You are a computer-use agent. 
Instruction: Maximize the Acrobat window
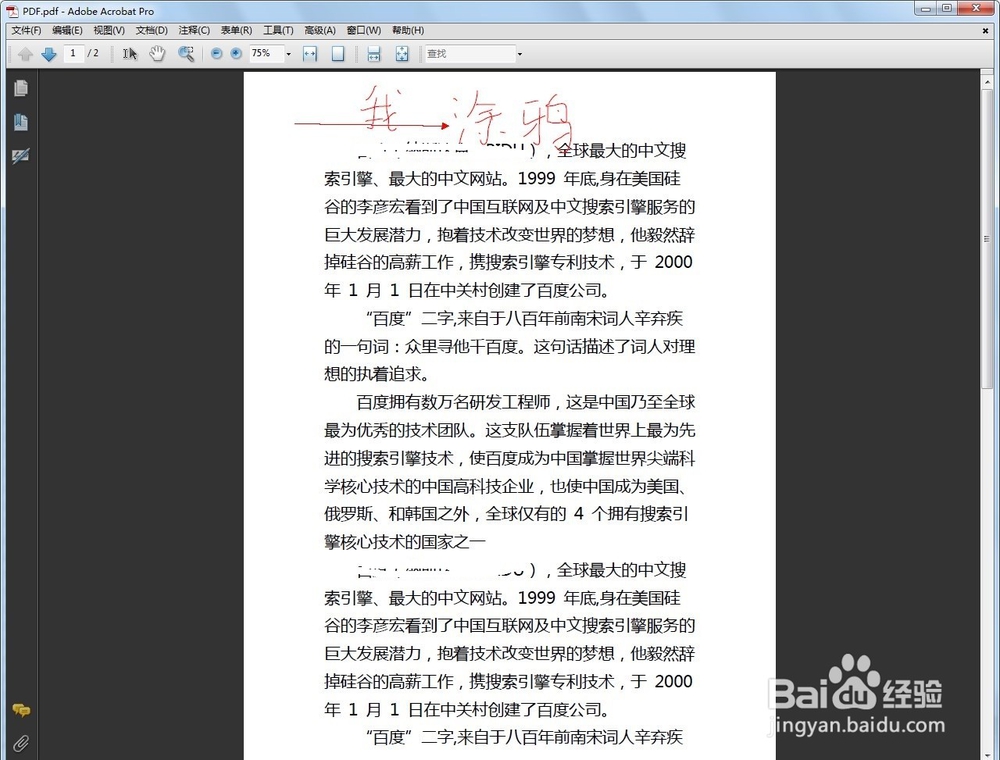click(x=947, y=8)
